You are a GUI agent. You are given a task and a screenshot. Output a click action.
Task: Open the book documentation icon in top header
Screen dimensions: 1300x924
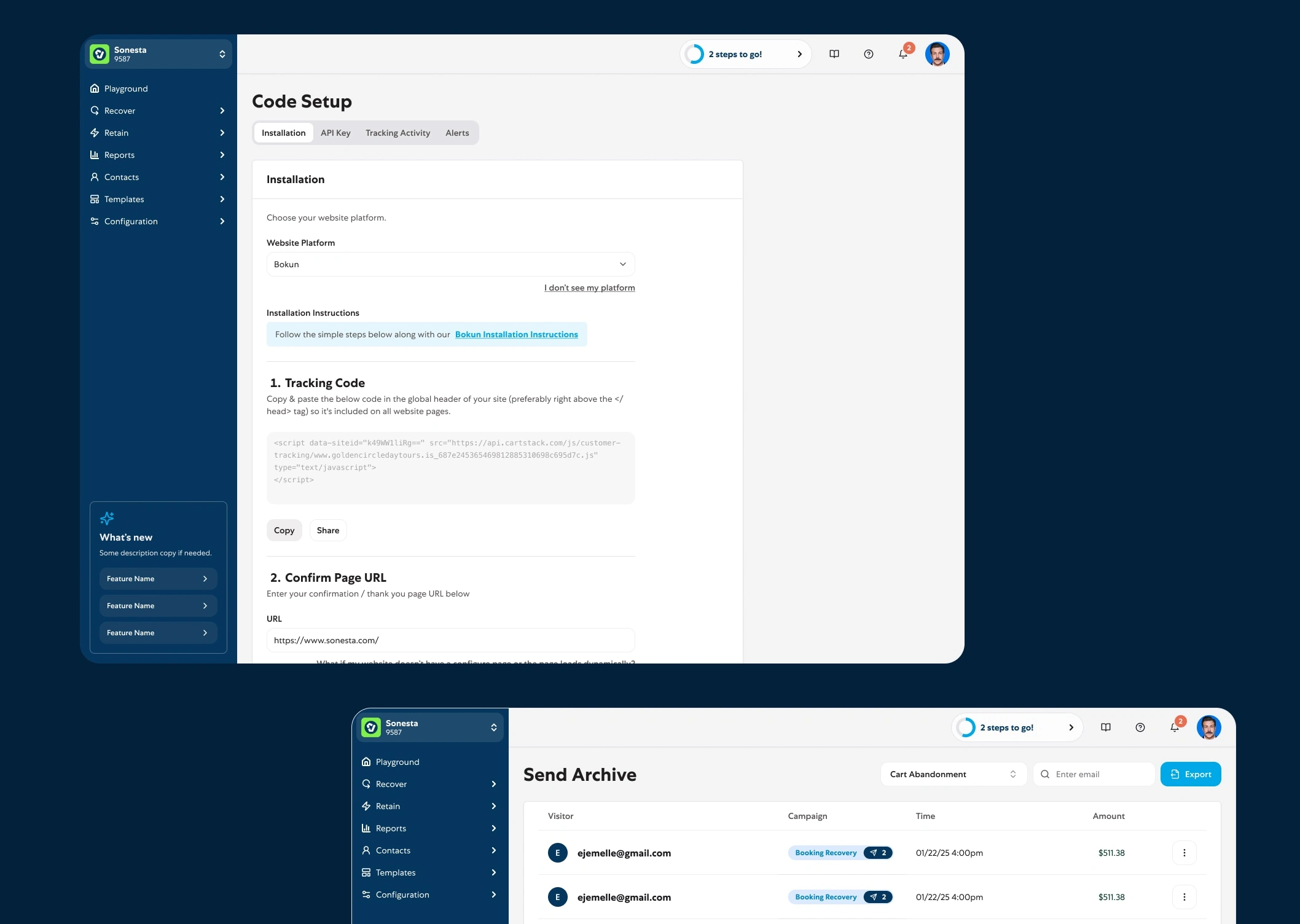coord(834,54)
